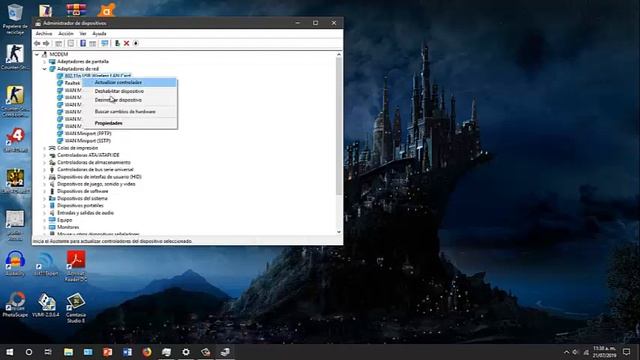Open the toolbar Properties sheet icon

71,43
